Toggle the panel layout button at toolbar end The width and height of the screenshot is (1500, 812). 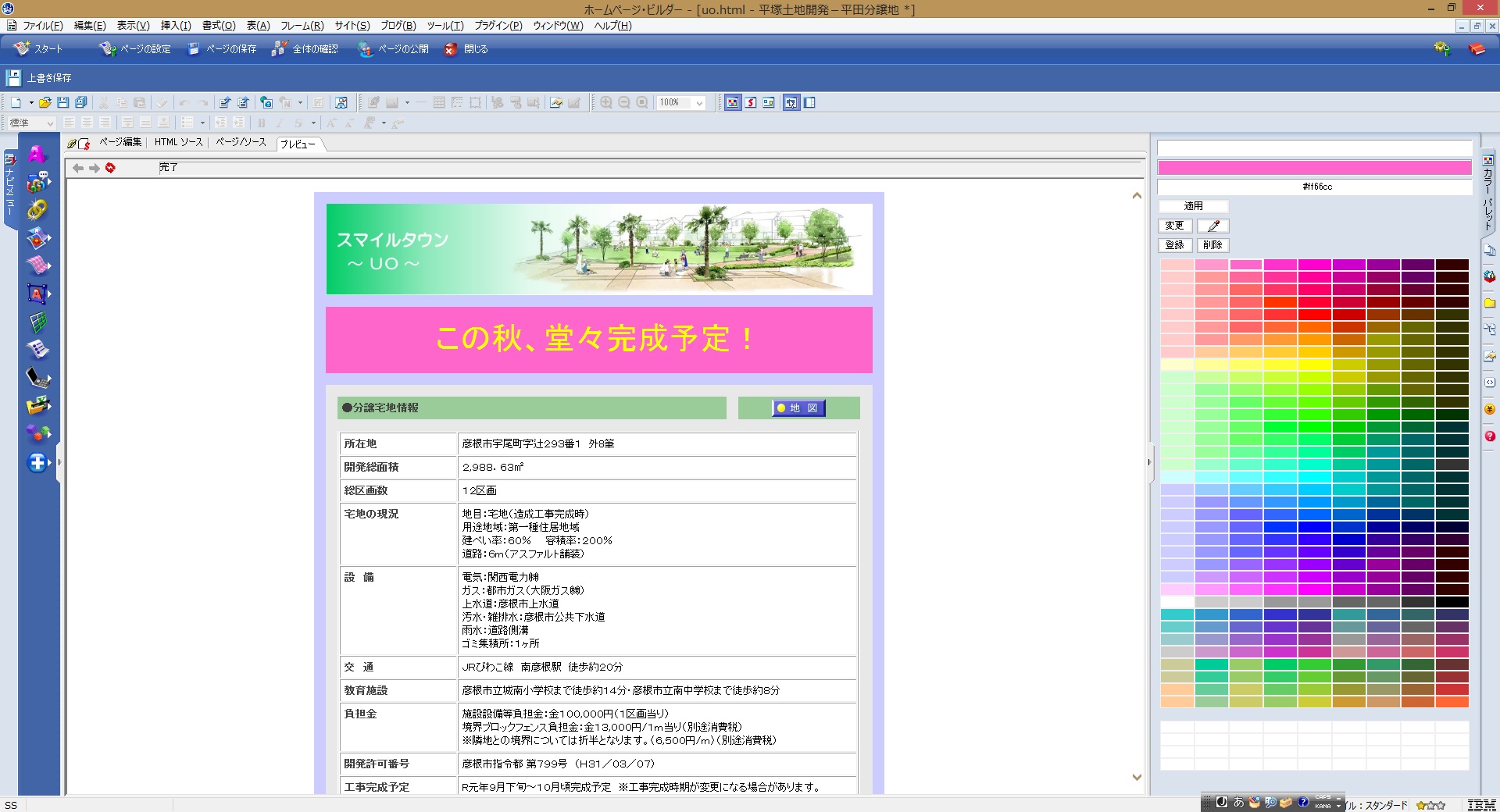809,102
